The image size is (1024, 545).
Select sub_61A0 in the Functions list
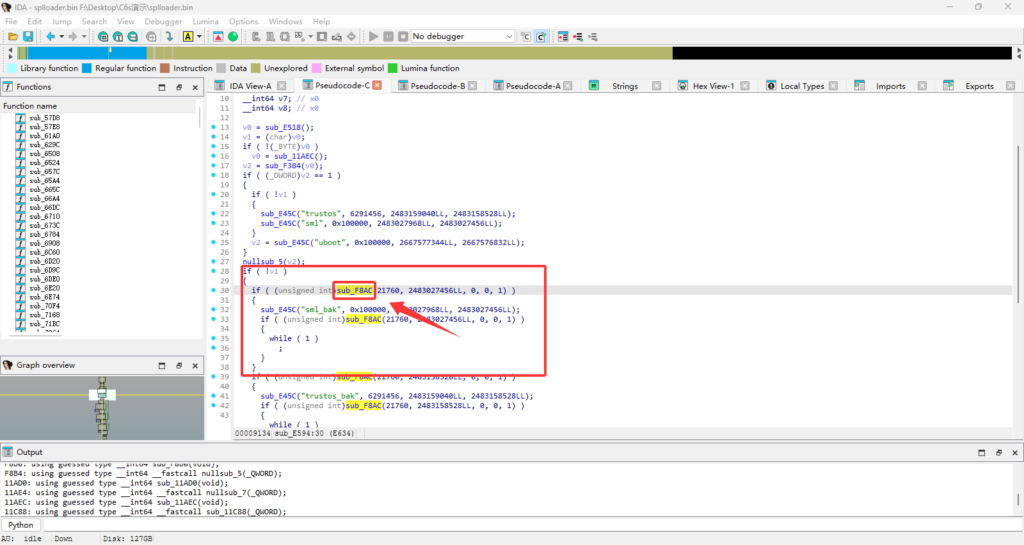(44, 136)
